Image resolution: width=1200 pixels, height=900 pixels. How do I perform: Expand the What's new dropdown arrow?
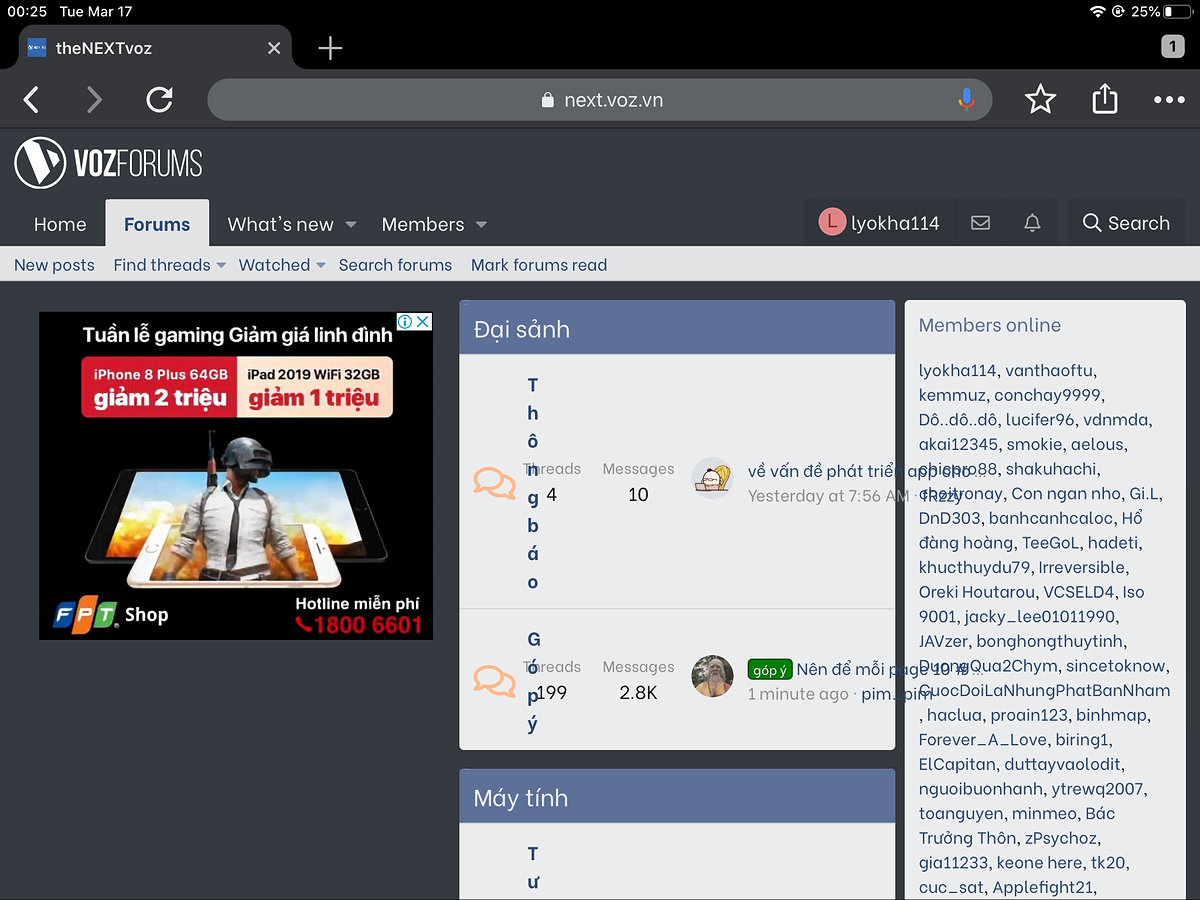351,224
